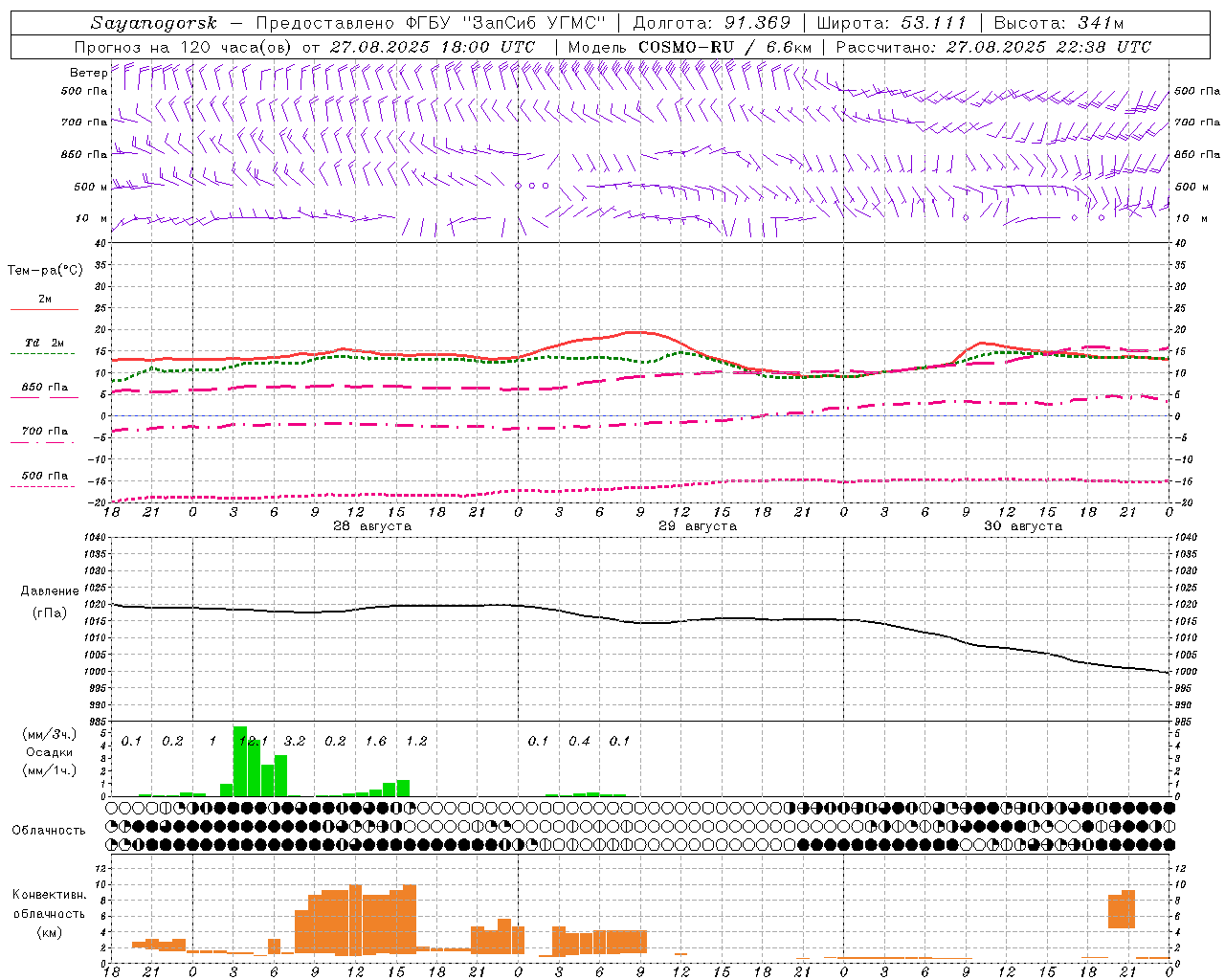This screenshot has width=1225, height=980.
Task: Click the 'Тем-ра(°C)' temperature panel label
Action: [x=45, y=271]
